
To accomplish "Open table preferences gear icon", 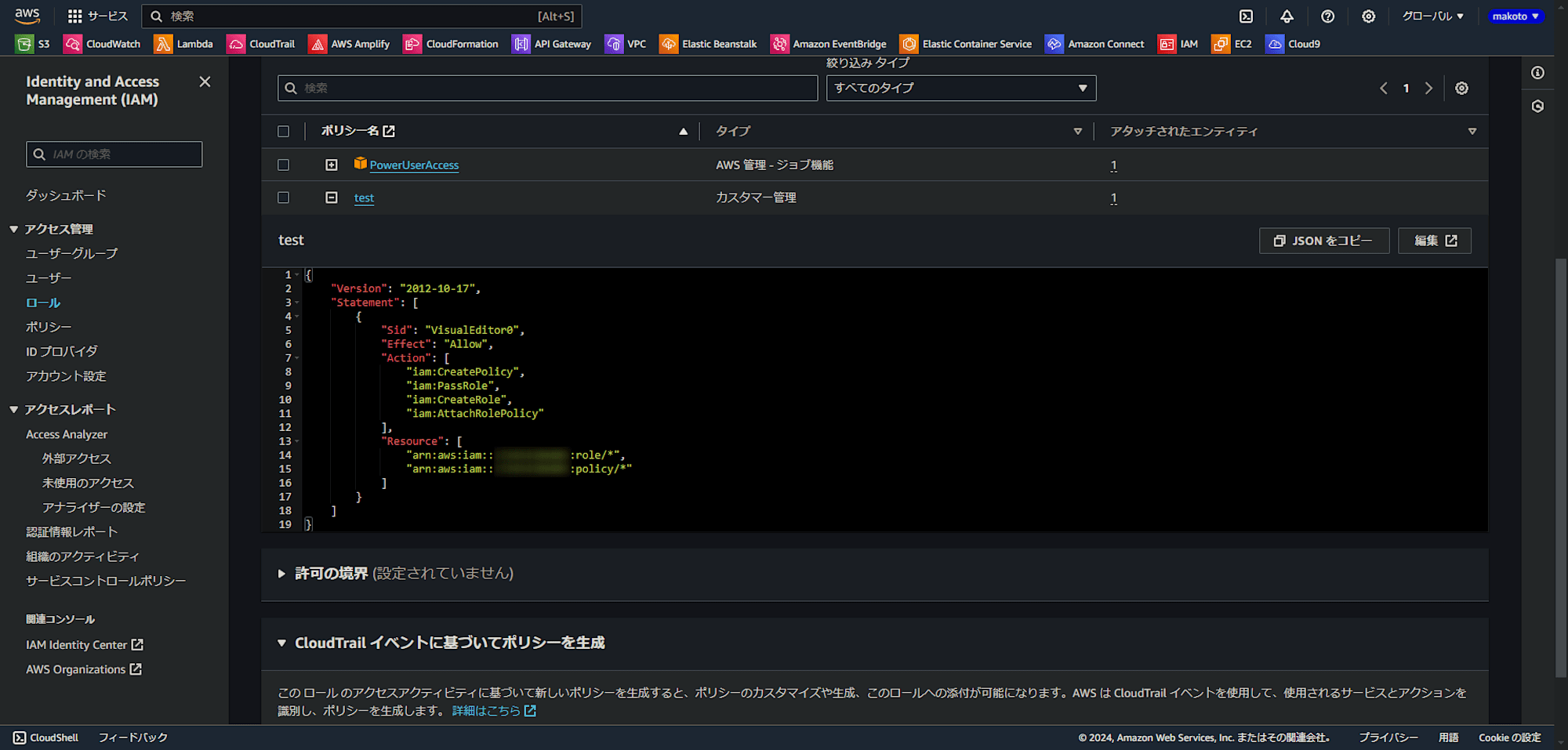I will [1461, 88].
